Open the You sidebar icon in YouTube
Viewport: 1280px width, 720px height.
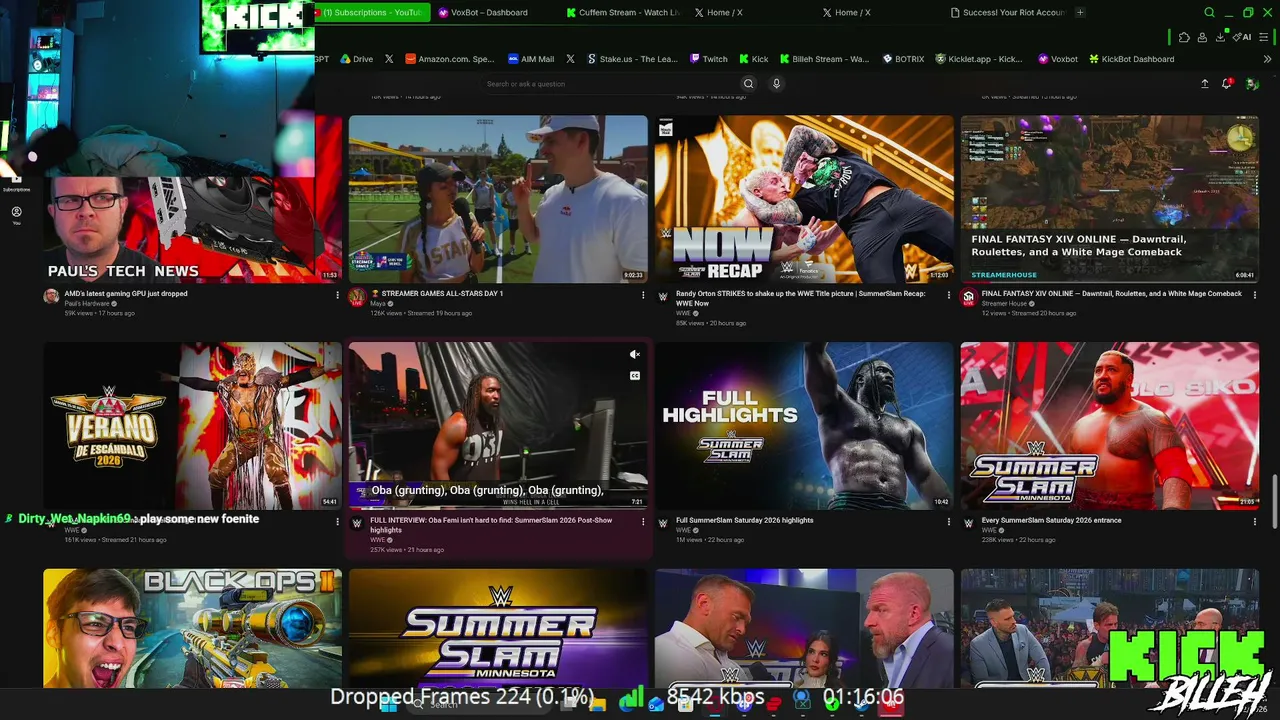pos(16,215)
